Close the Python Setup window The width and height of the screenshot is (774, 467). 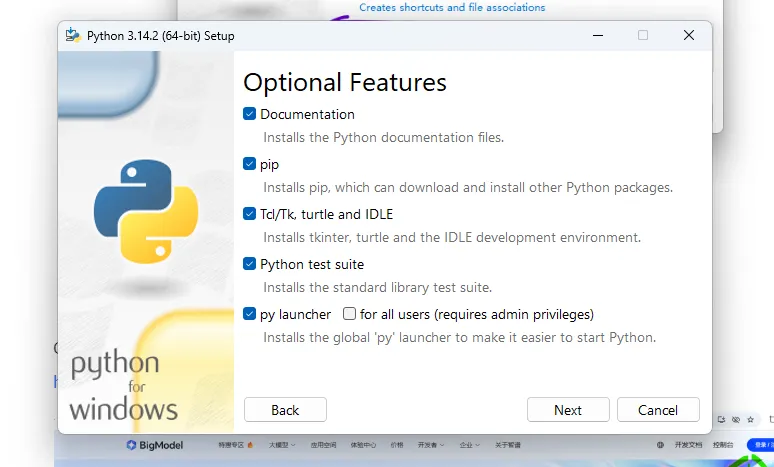[689, 35]
